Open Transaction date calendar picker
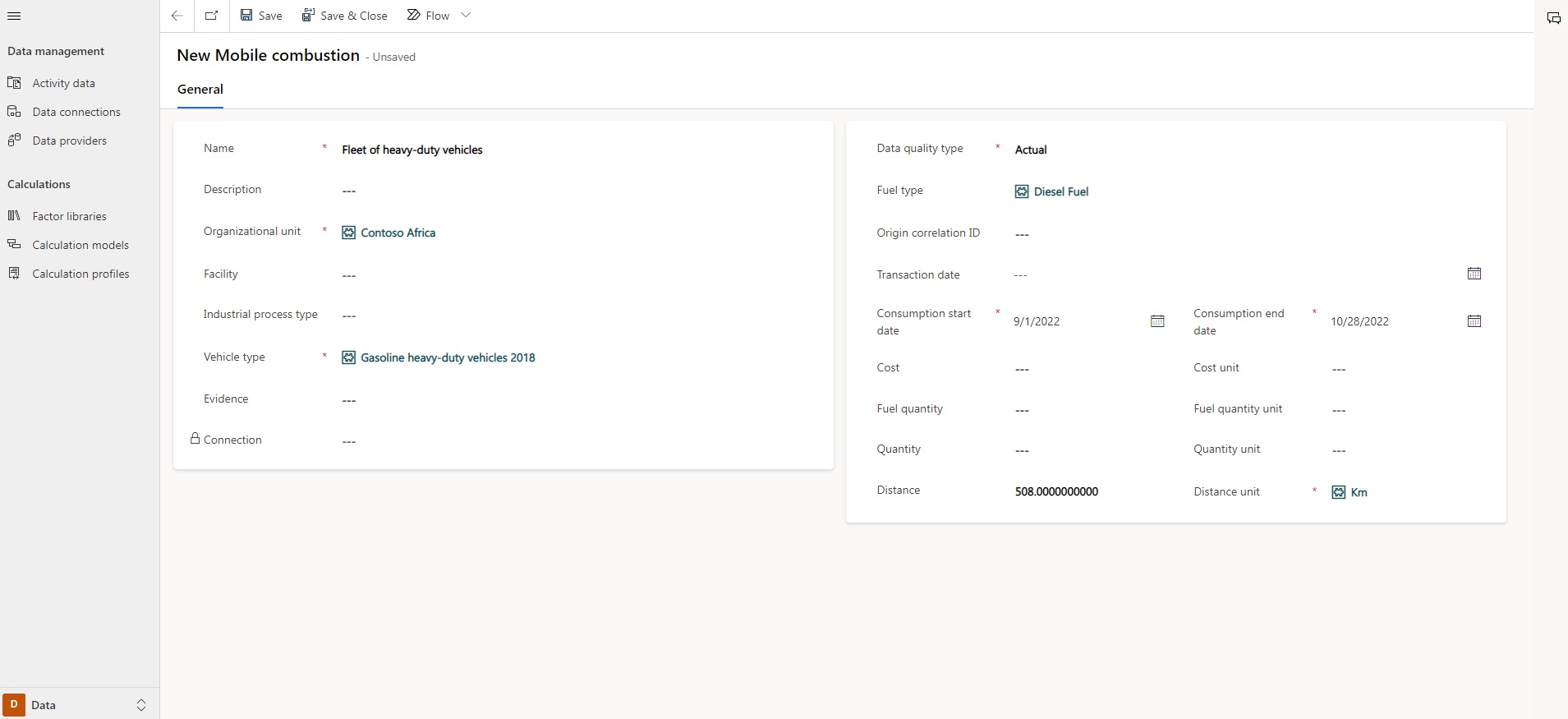This screenshot has height=719, width=1568. point(1474,274)
